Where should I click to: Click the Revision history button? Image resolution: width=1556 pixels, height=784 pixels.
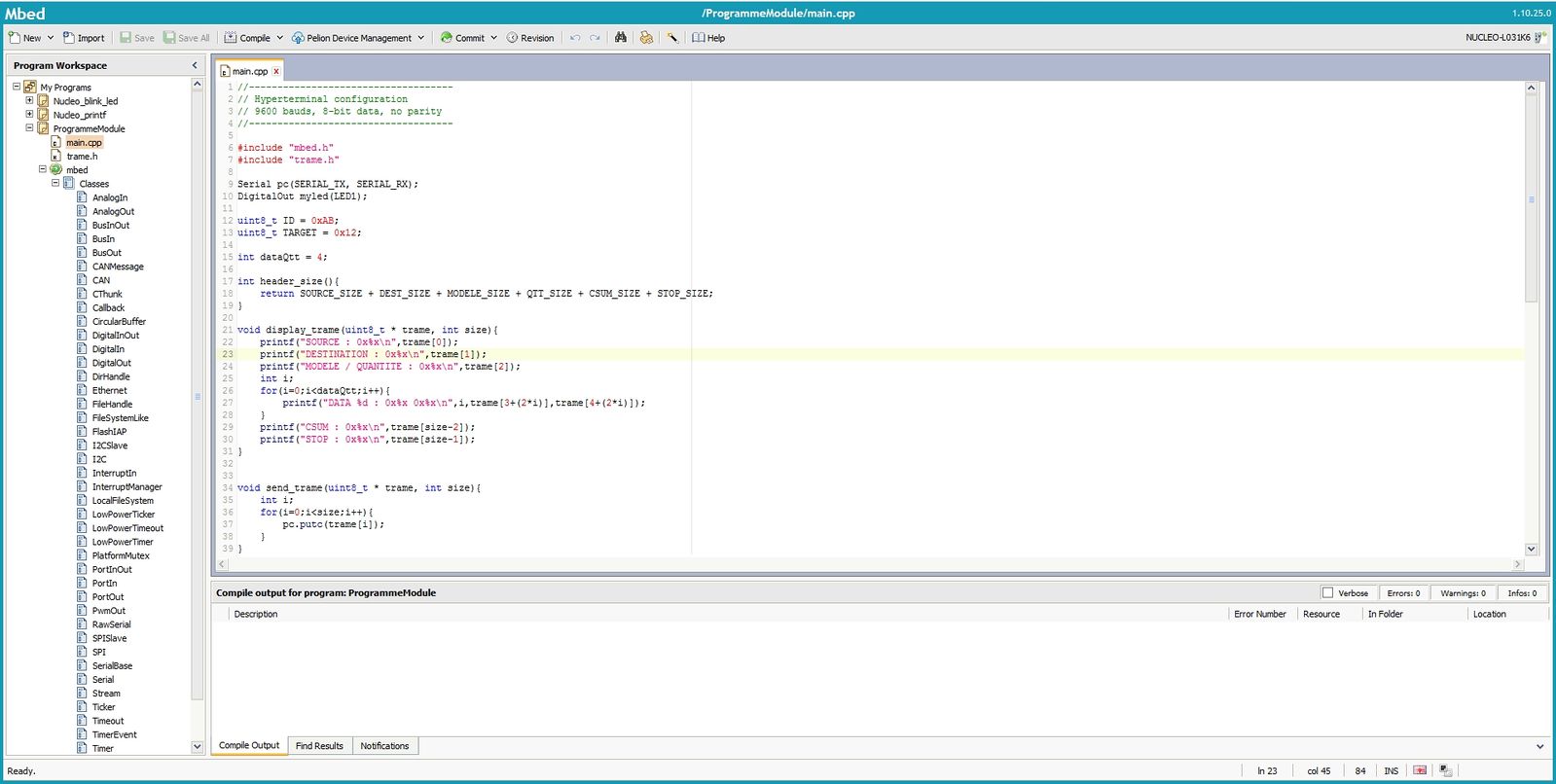530,38
